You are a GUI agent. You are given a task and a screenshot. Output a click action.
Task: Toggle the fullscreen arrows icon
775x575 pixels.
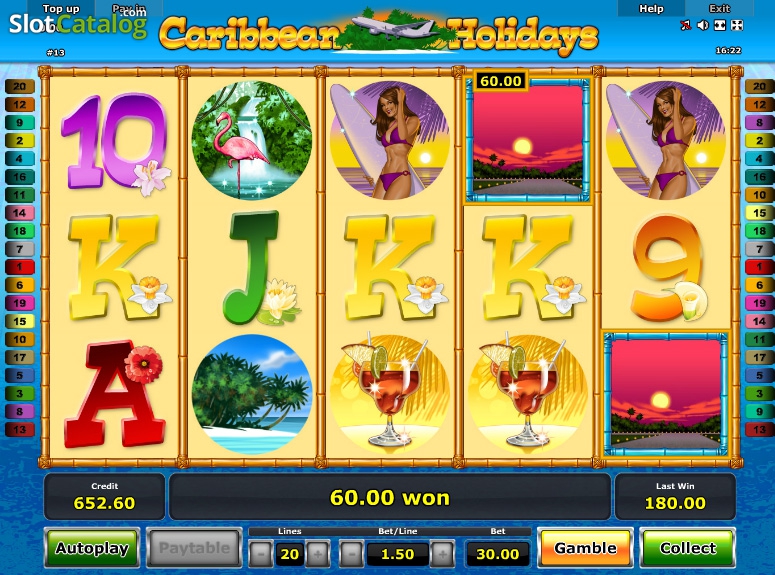[737, 25]
